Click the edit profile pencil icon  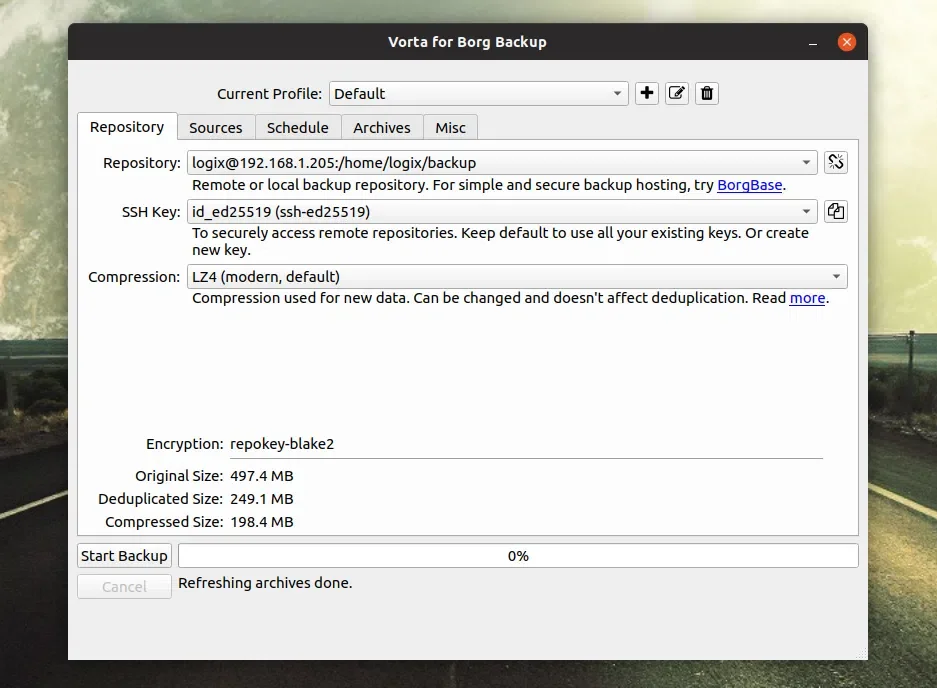(677, 93)
